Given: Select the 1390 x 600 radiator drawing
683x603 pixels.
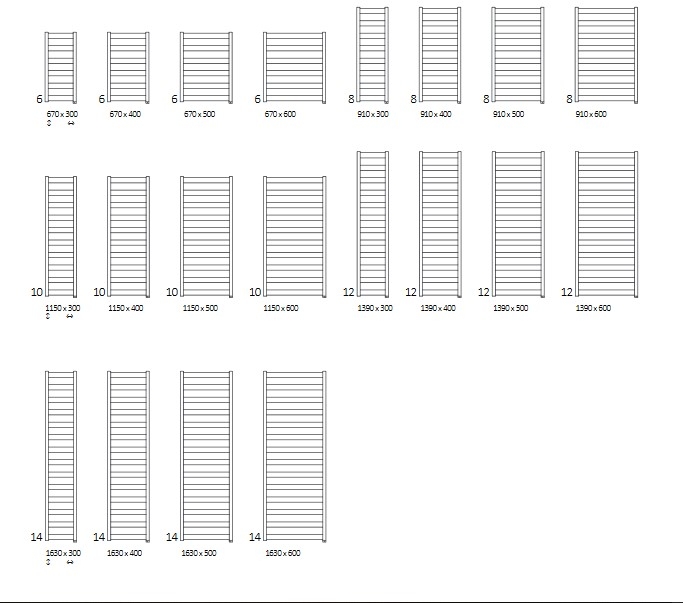Looking at the screenshot, I should click(x=606, y=224).
